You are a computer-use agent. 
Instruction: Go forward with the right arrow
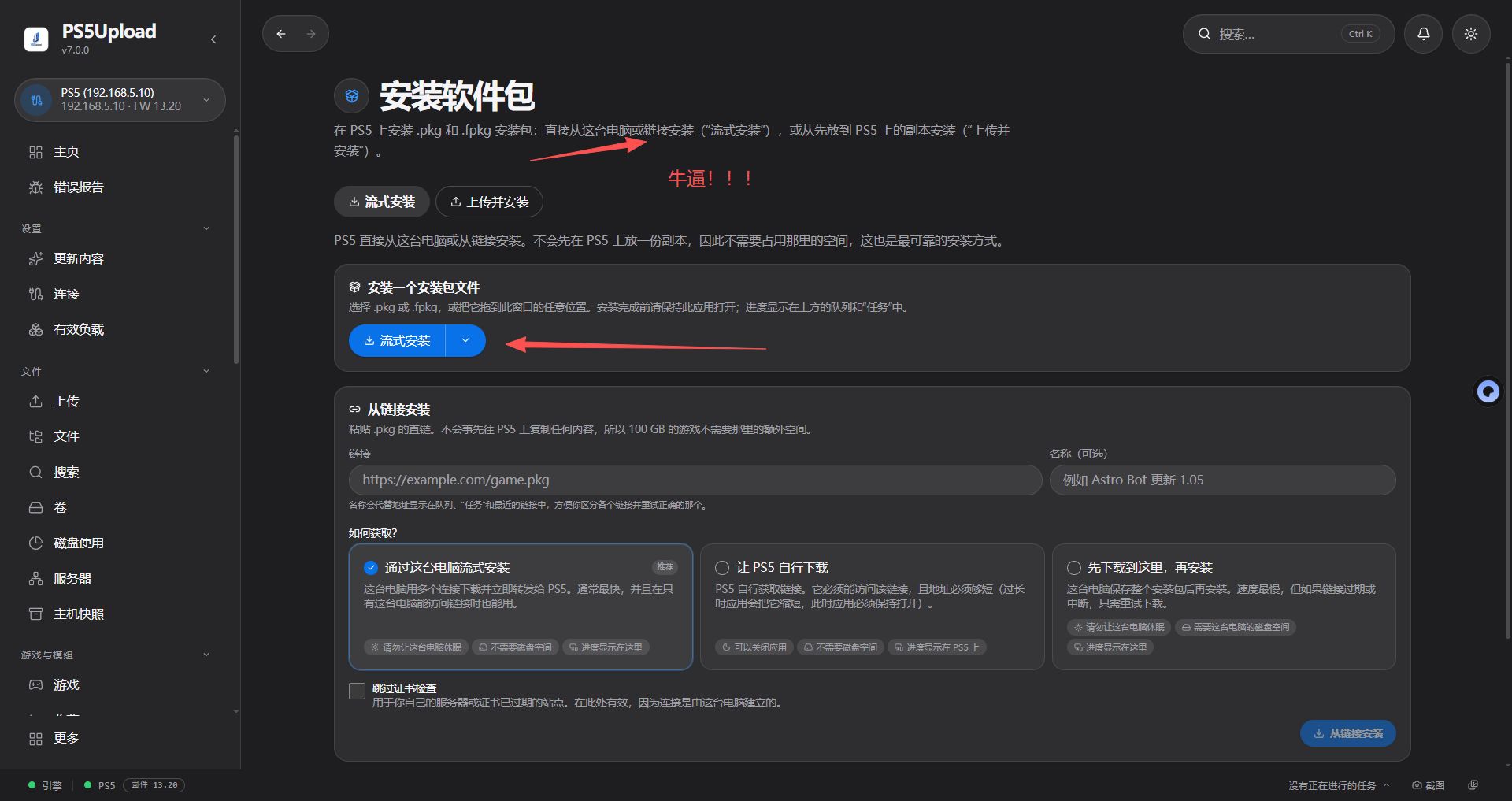(311, 34)
